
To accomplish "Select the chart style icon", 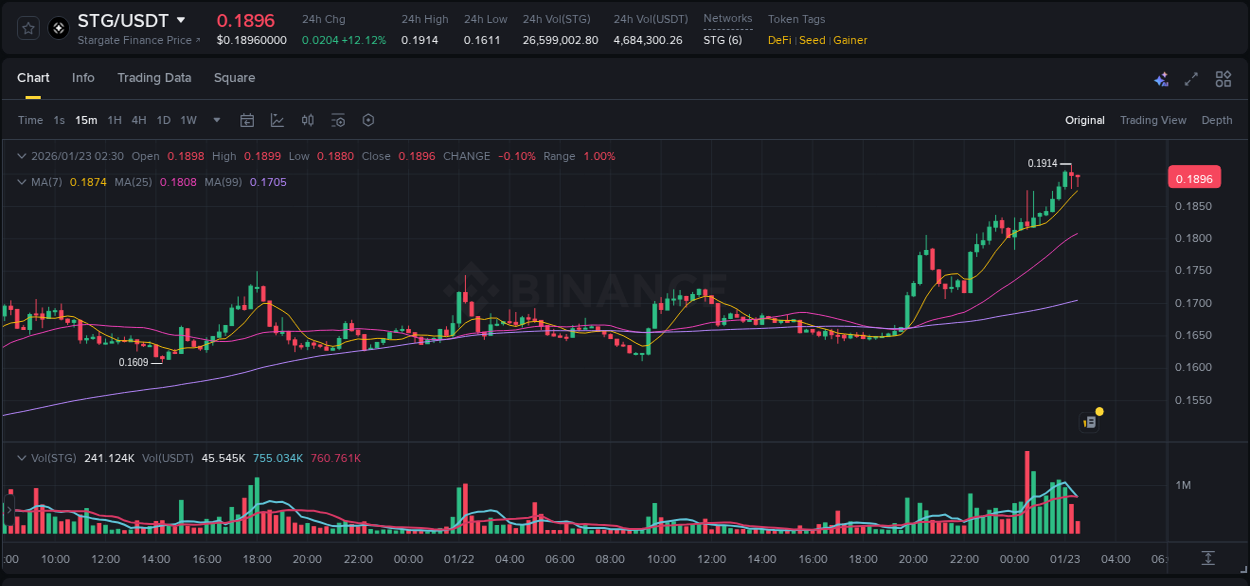I will 277,120.
